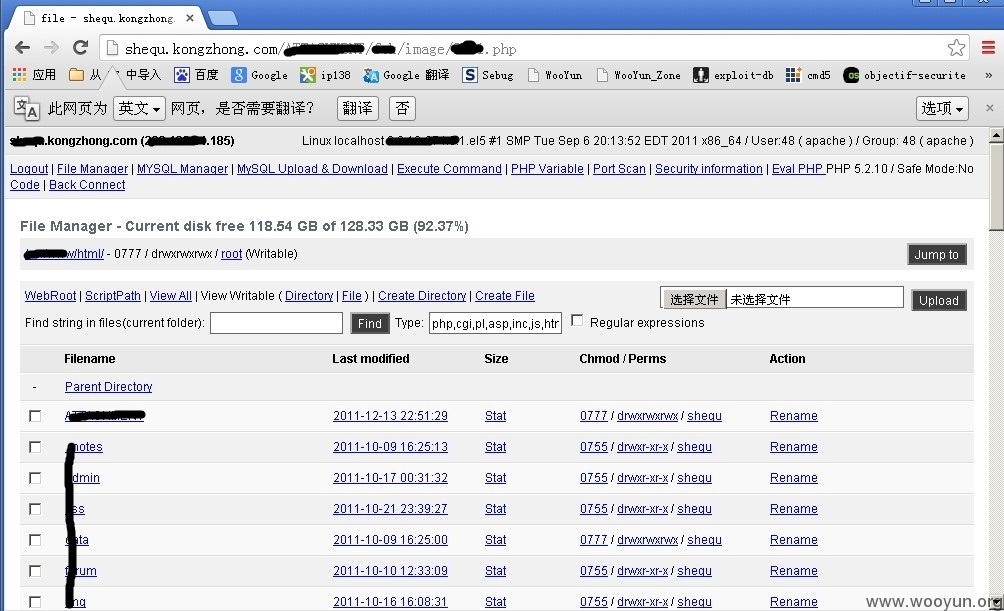Close the shequ.kongzhong browser tab
The width and height of the screenshot is (1004, 611).
tap(190, 18)
